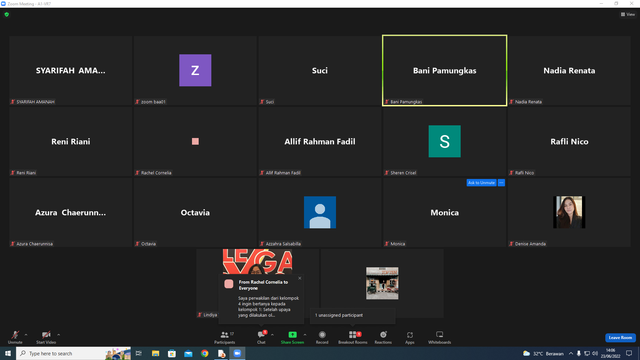Screen dimensions: 640x360
Task: Open the Chat panel icon
Action: (261, 337)
